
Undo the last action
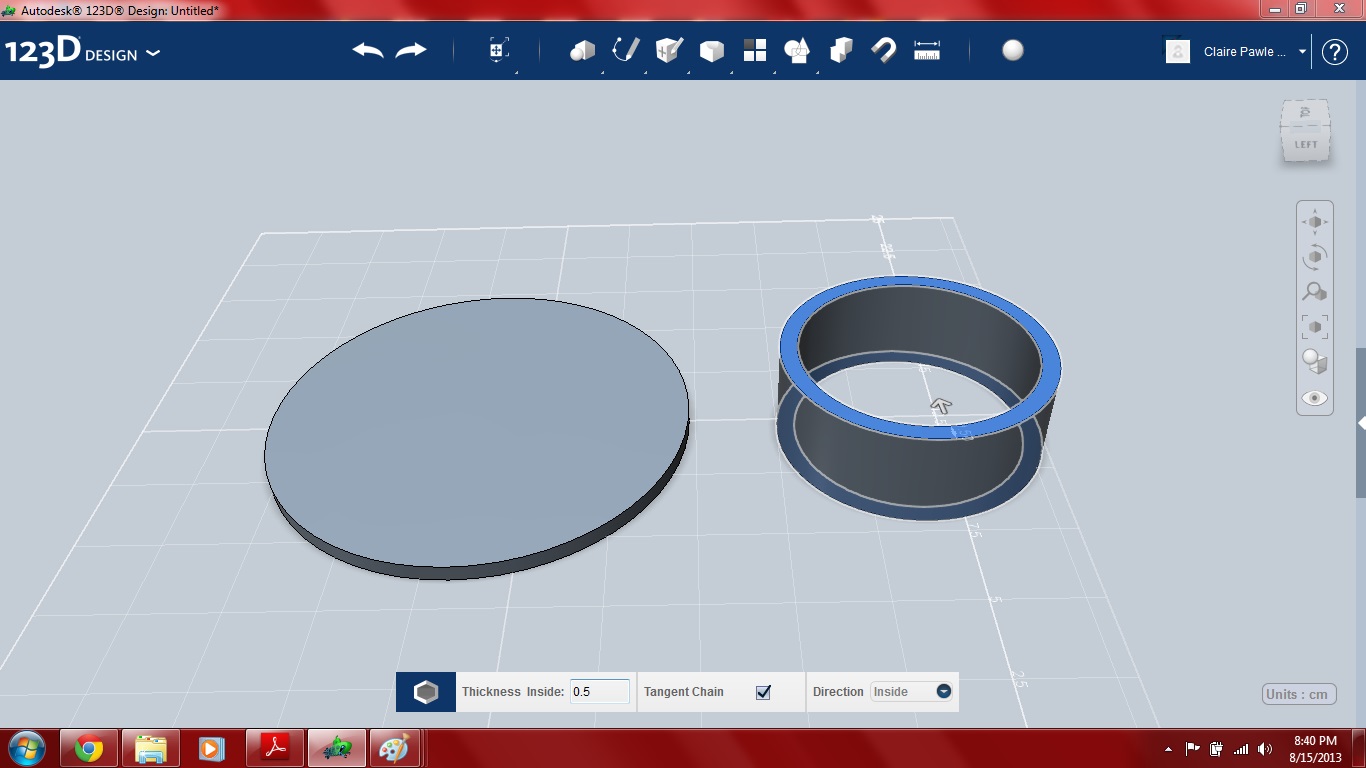[x=368, y=51]
